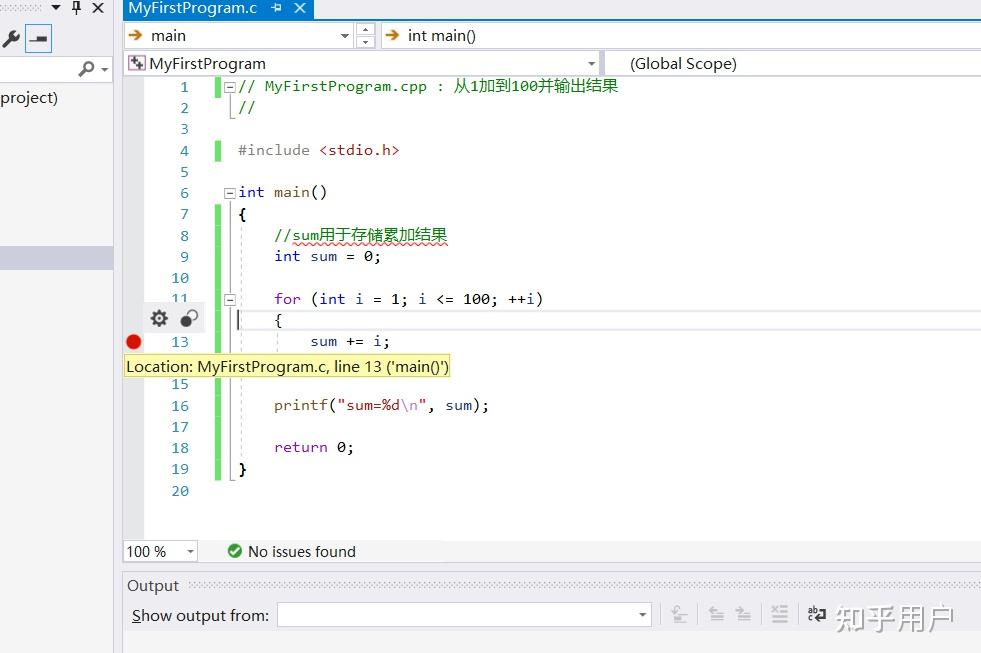981x653 pixels.
Task: Select the wrench properties icon top-left
Action: point(12,38)
